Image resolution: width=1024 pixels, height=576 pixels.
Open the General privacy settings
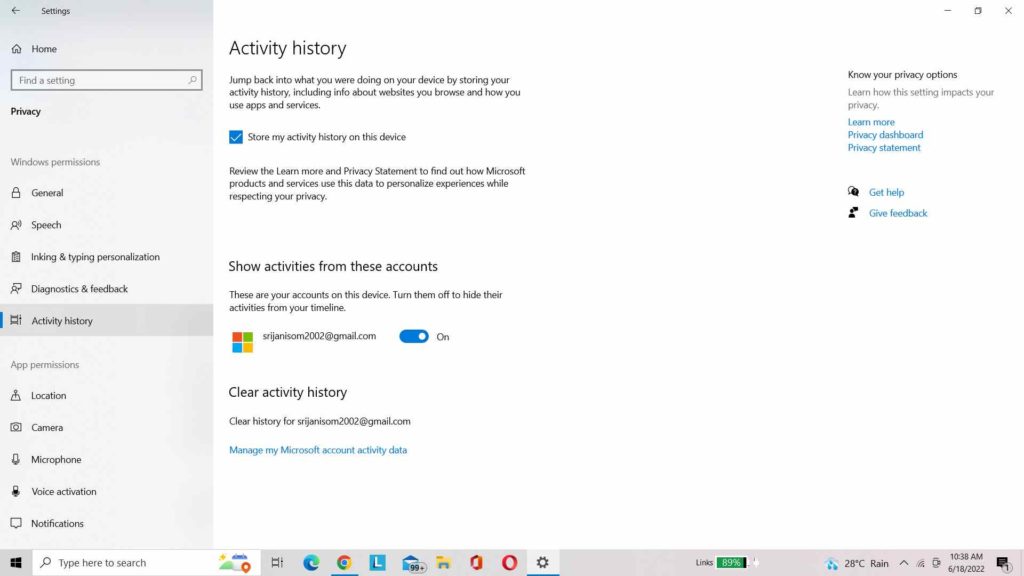pyautogui.click(x=45, y=192)
